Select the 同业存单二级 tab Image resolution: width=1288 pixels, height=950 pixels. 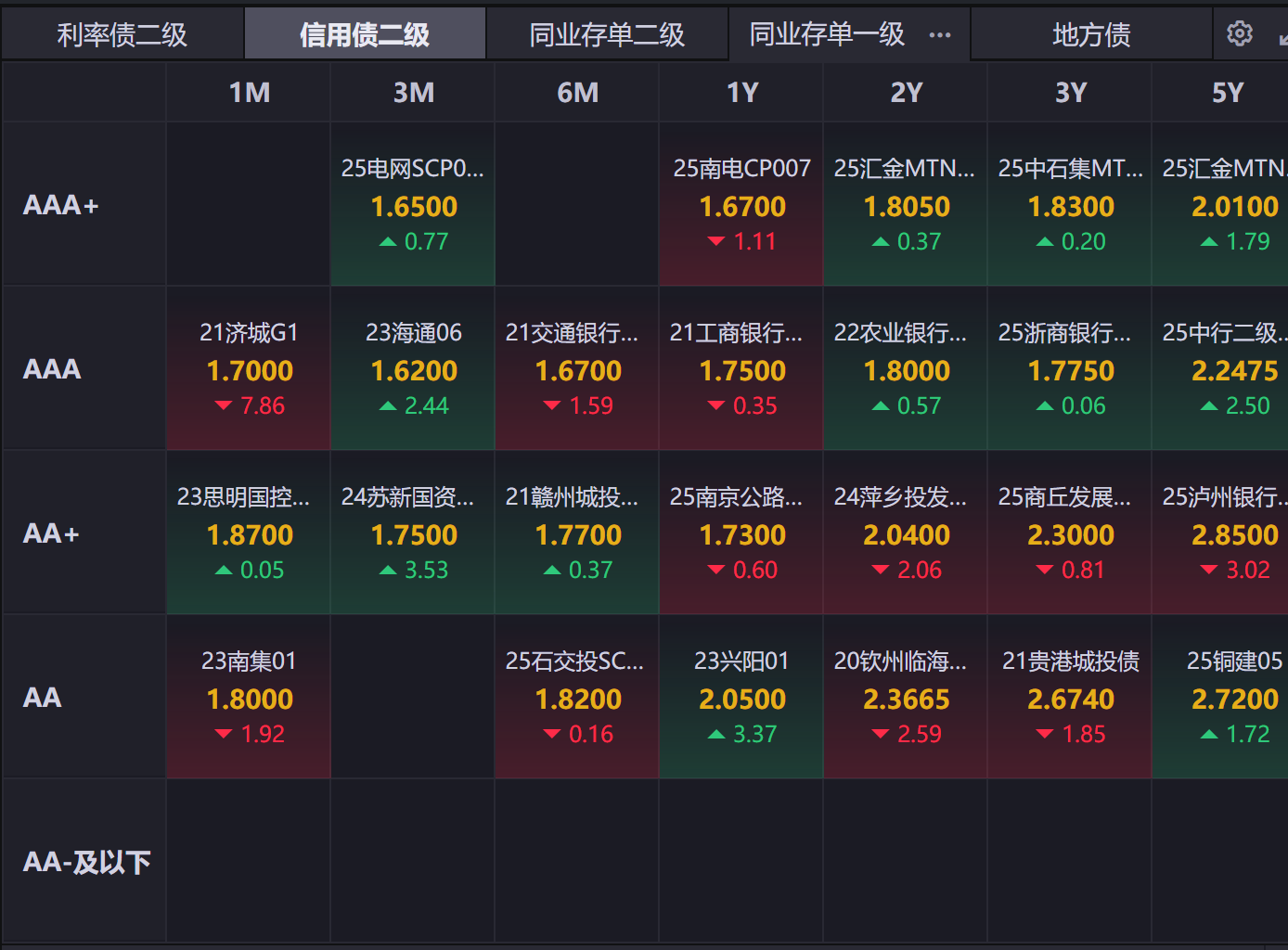coord(607,35)
